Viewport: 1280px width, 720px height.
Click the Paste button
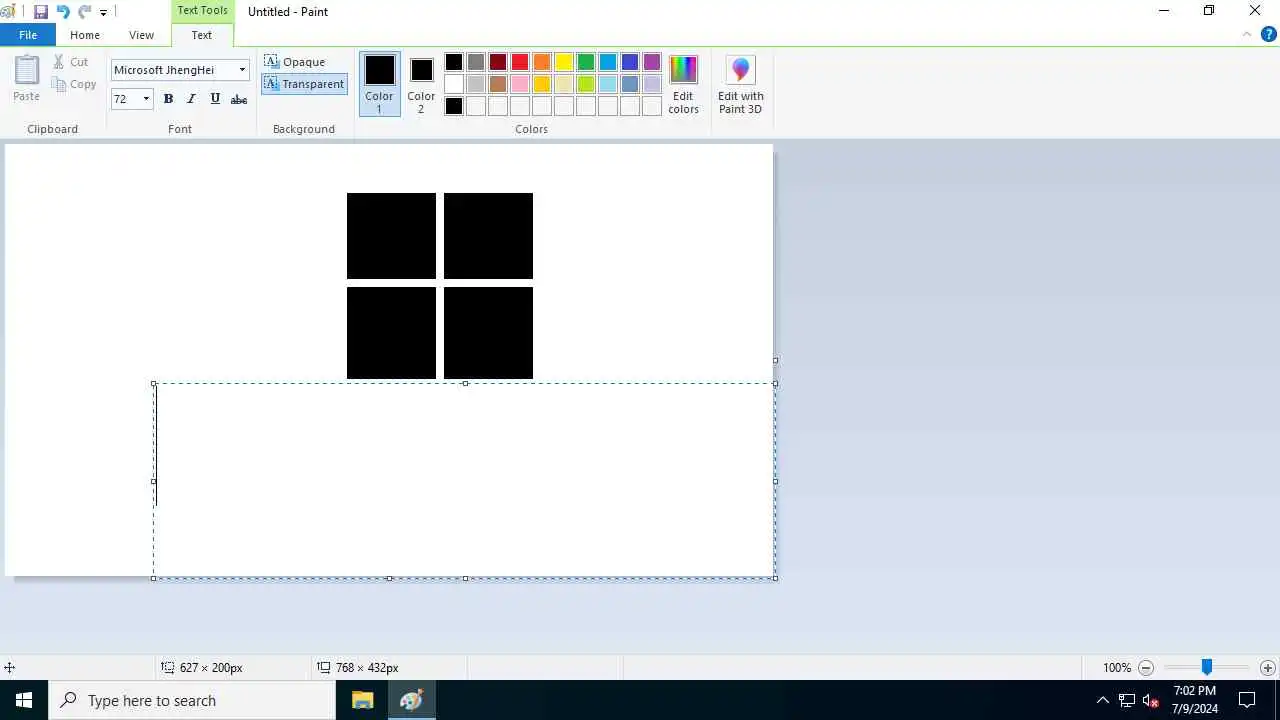27,79
